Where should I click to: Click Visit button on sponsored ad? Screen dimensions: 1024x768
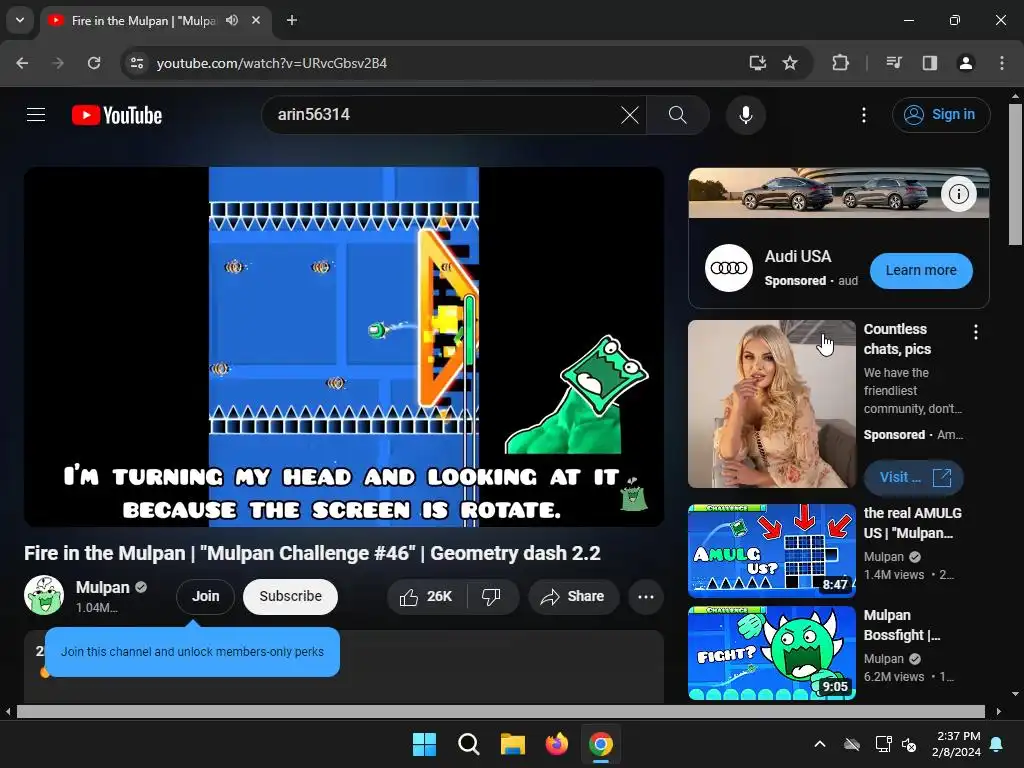coord(914,477)
